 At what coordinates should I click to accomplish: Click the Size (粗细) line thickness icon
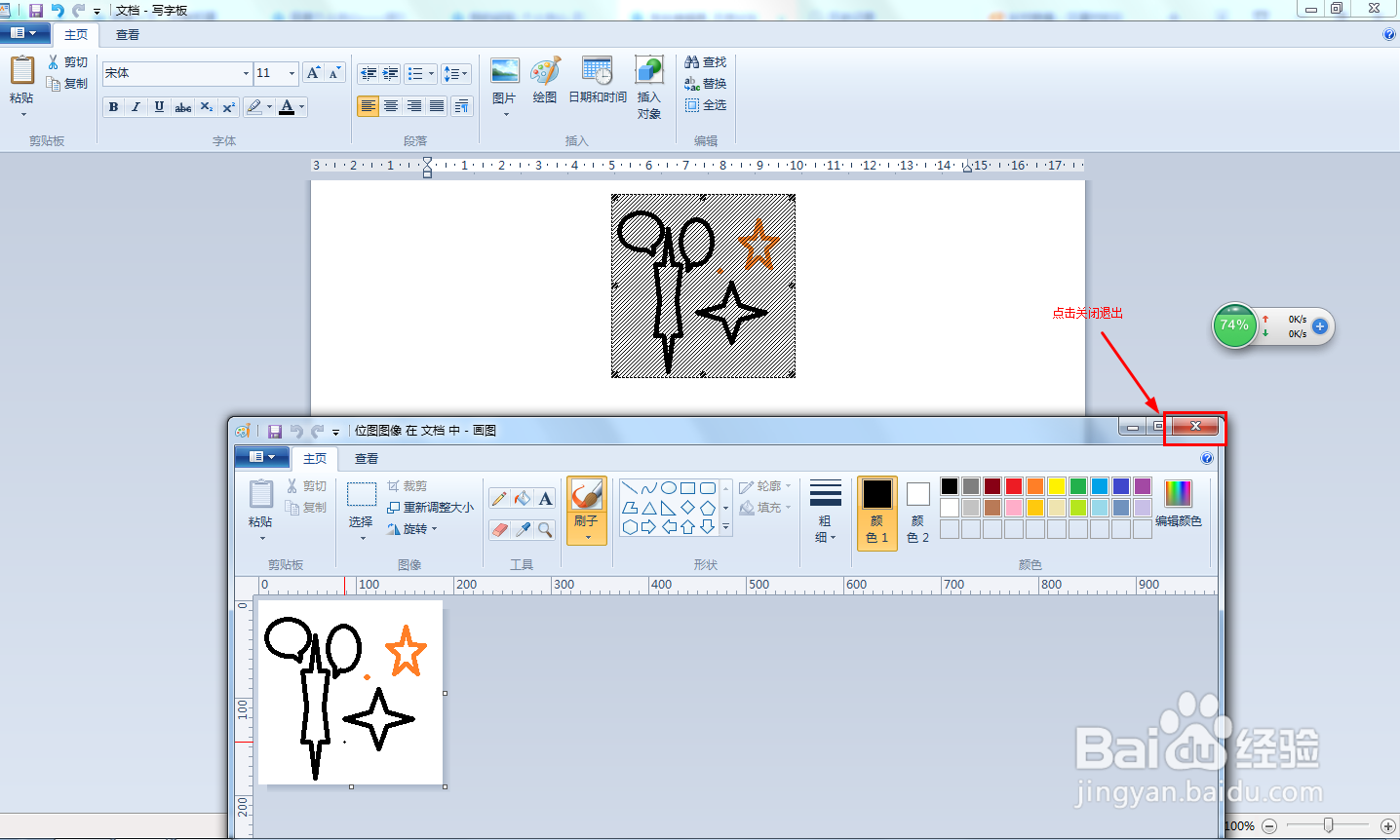[826, 493]
